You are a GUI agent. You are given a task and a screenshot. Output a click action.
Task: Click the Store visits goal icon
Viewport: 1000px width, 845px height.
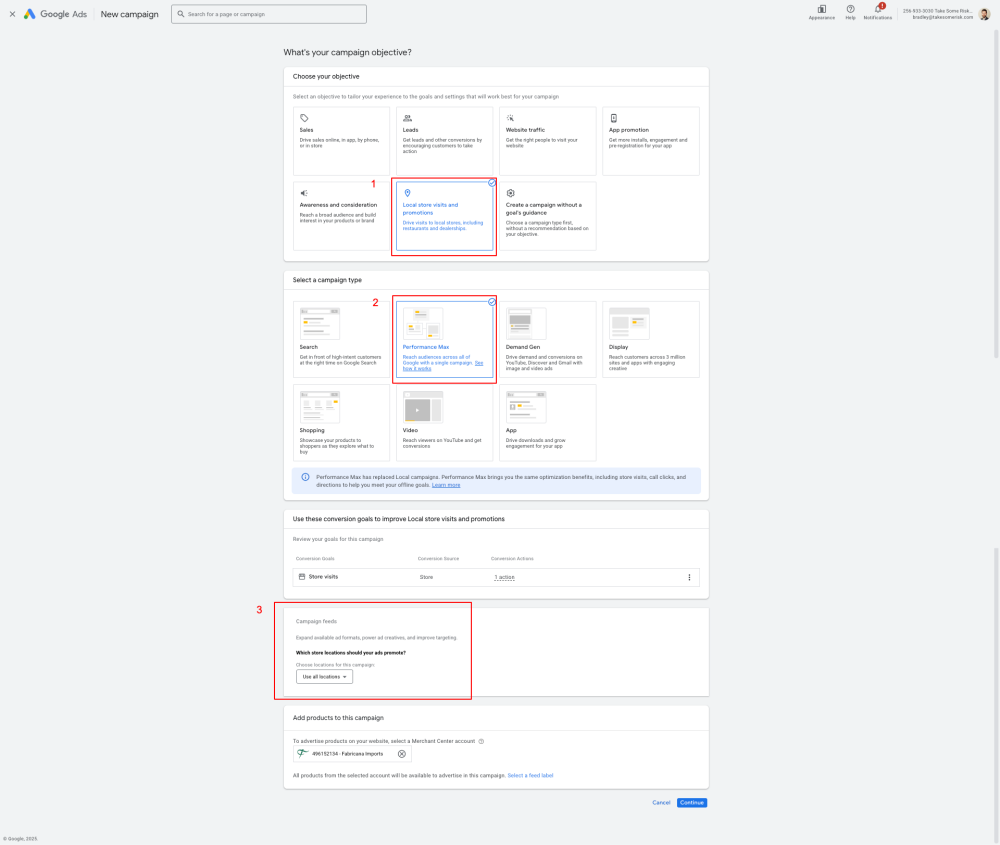pos(302,577)
